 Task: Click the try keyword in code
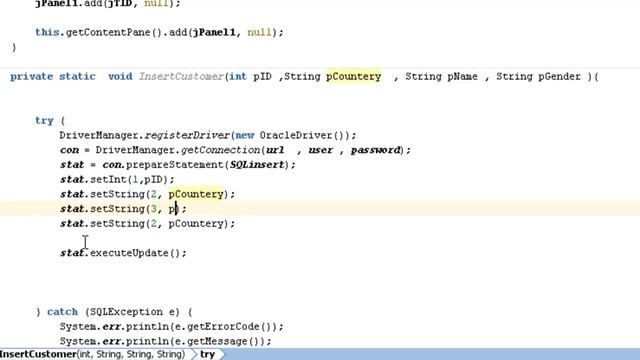click(x=44, y=121)
